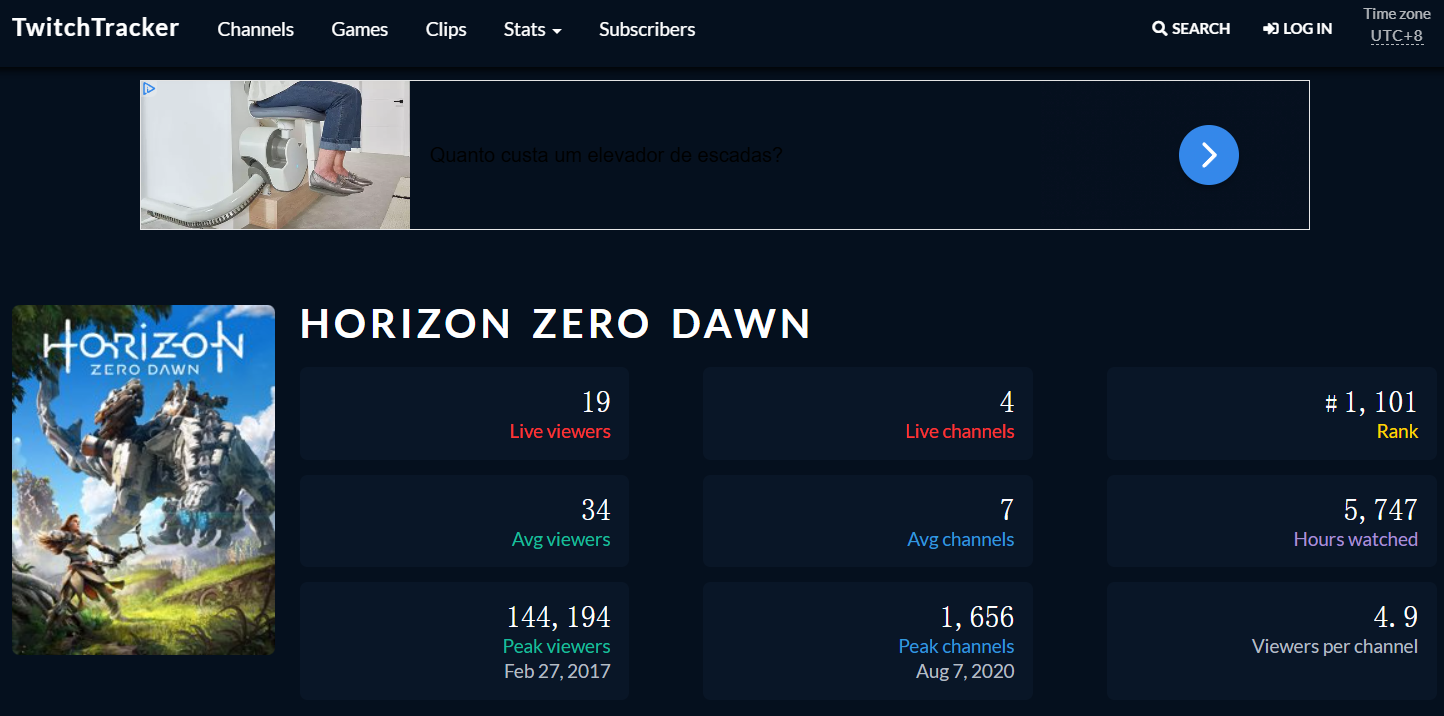
Task: Open the Clips page
Action: coord(446,30)
